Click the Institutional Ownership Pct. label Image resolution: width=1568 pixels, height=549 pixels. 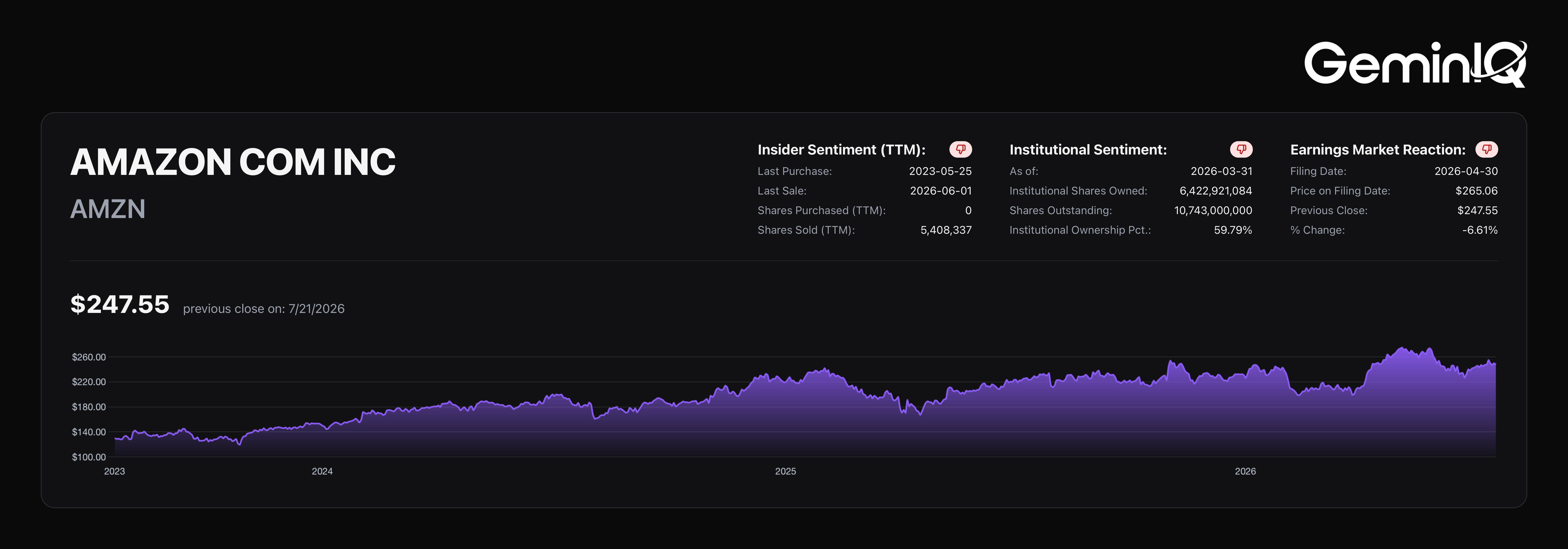(1080, 230)
